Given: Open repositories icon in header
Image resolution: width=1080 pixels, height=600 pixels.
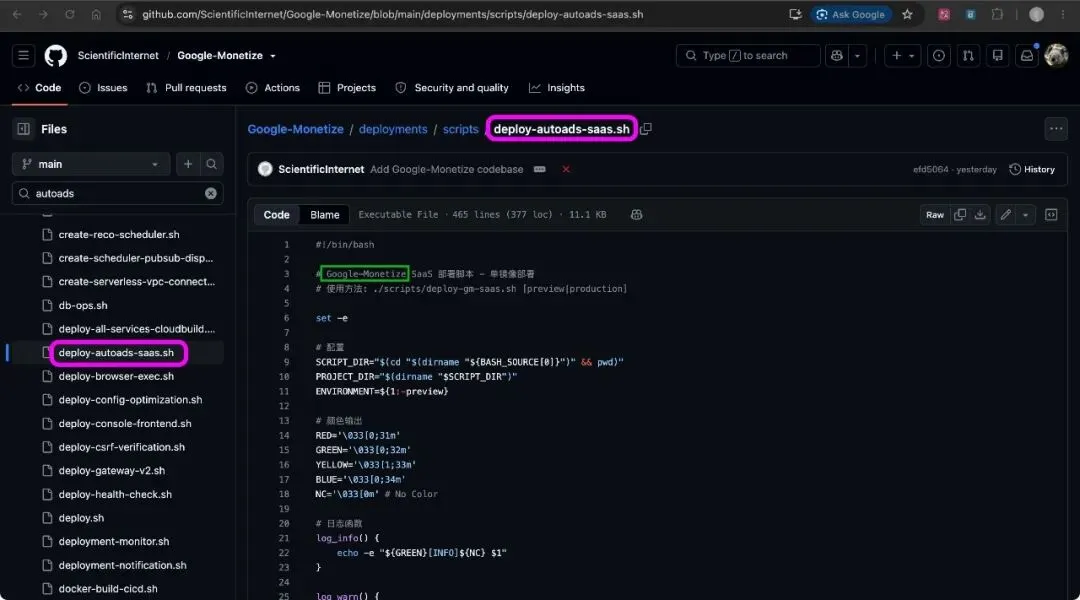Looking at the screenshot, I should click(997, 55).
